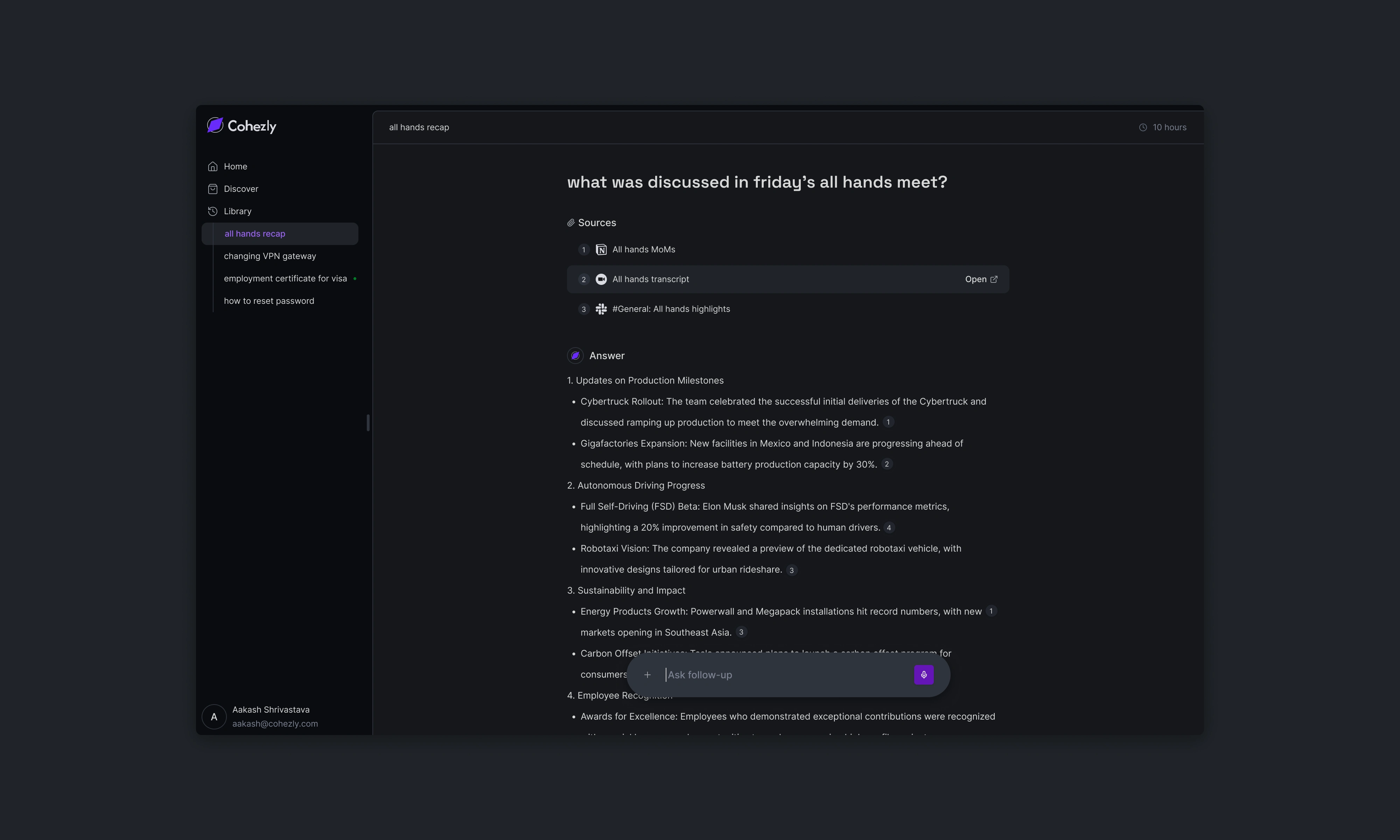The width and height of the screenshot is (1400, 840).
Task: Click the clock/history icon top right
Action: tap(1143, 127)
